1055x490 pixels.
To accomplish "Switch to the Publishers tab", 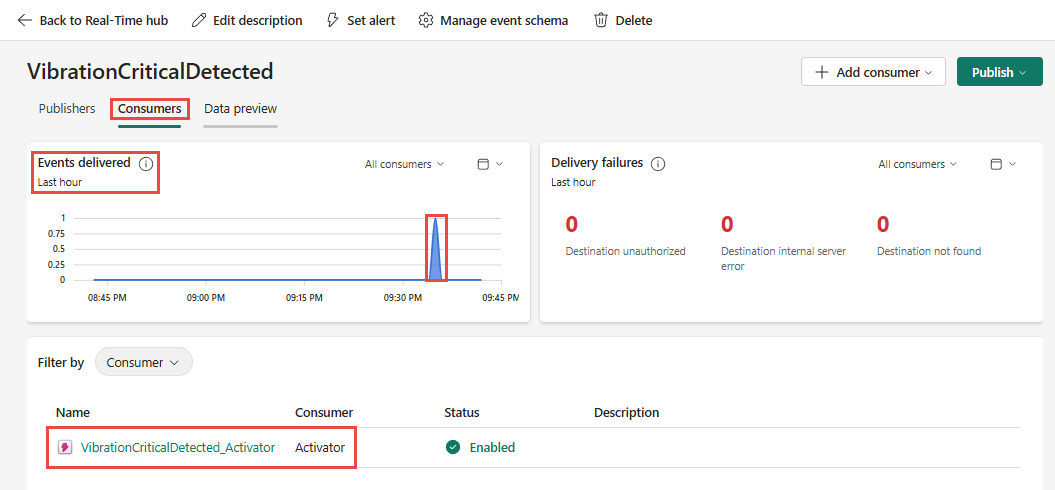I will [67, 108].
